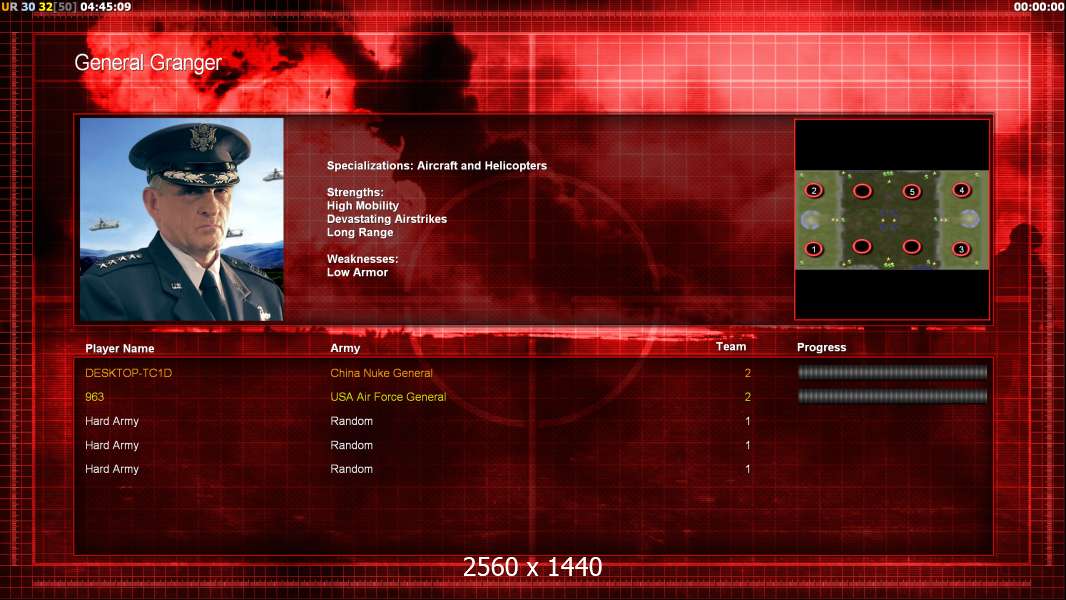Select start position 1 on the minimap
Viewport: 1066px width, 600px height.
click(813, 249)
